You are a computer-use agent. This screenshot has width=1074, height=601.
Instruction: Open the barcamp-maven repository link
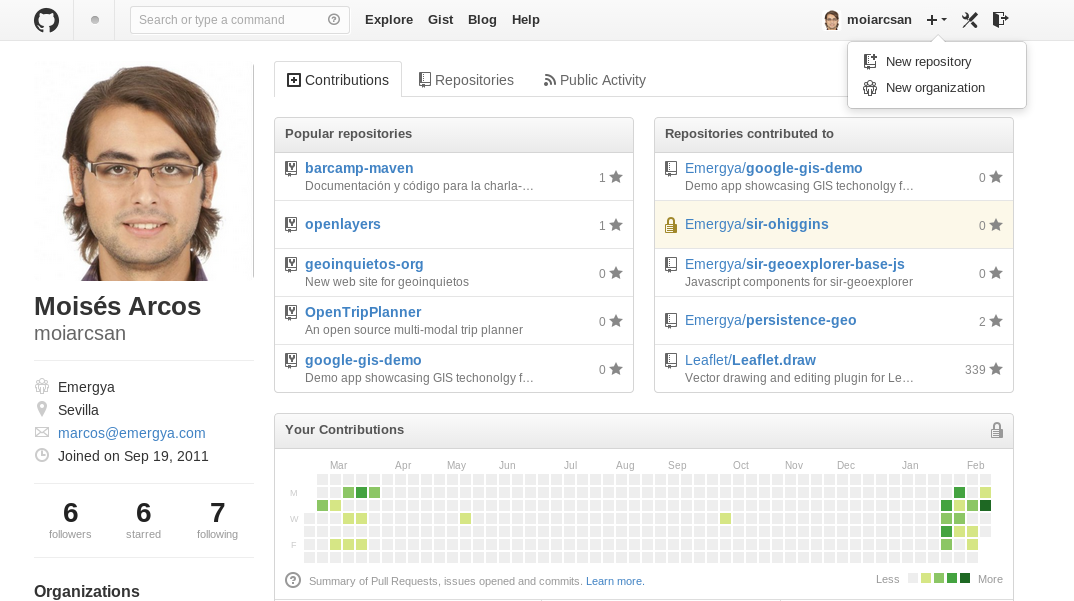359,168
